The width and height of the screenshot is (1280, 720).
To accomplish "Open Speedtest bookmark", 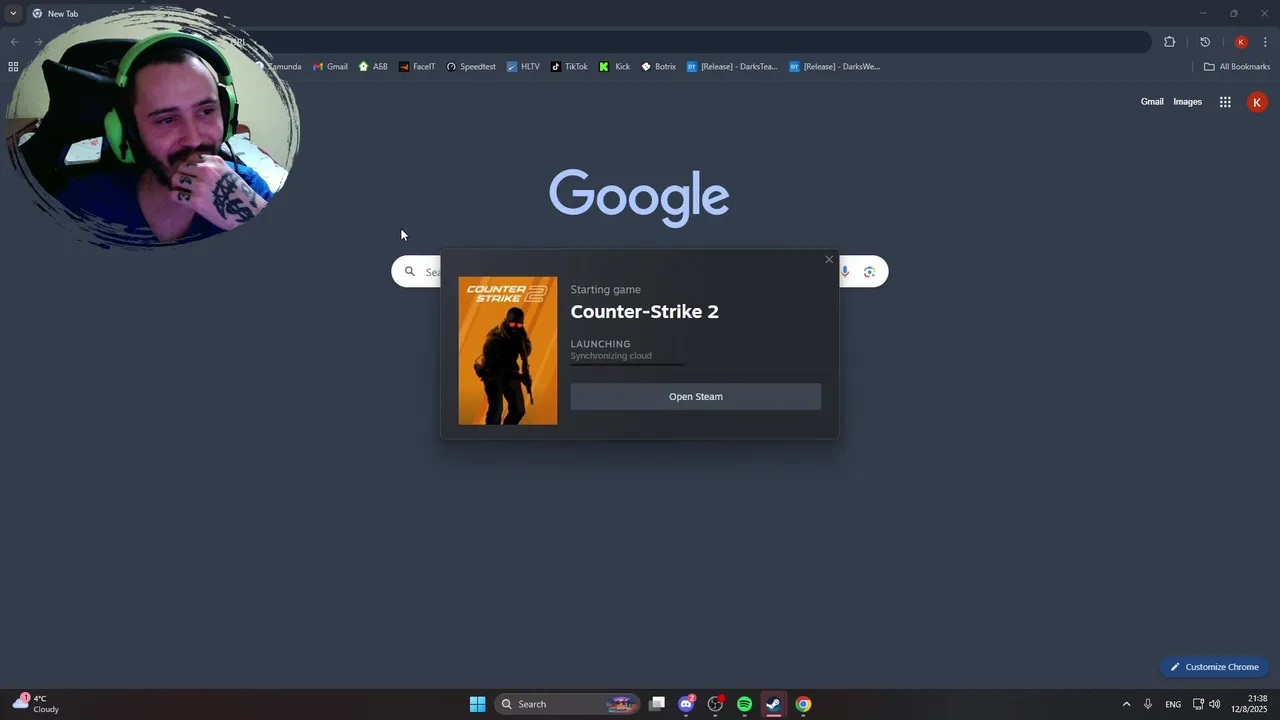I will coord(471,67).
